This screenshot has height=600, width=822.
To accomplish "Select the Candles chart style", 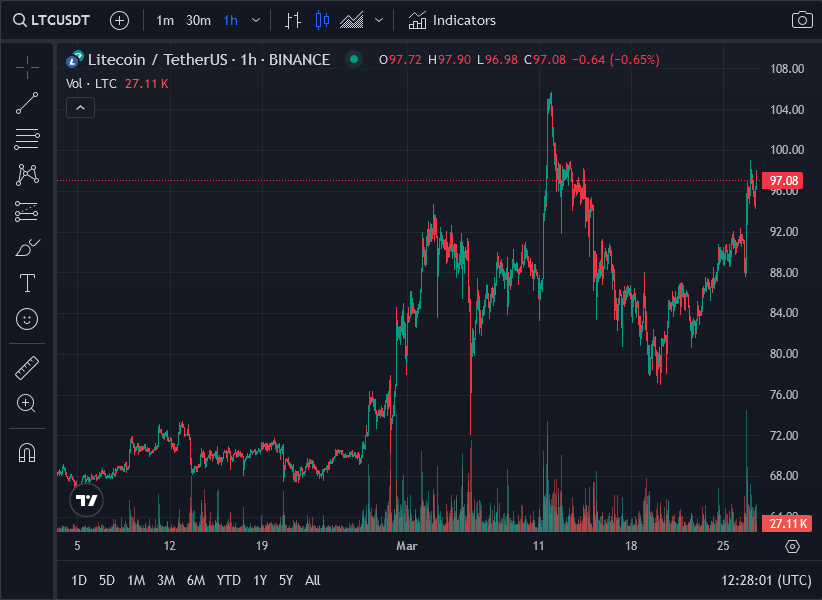I will tap(322, 20).
